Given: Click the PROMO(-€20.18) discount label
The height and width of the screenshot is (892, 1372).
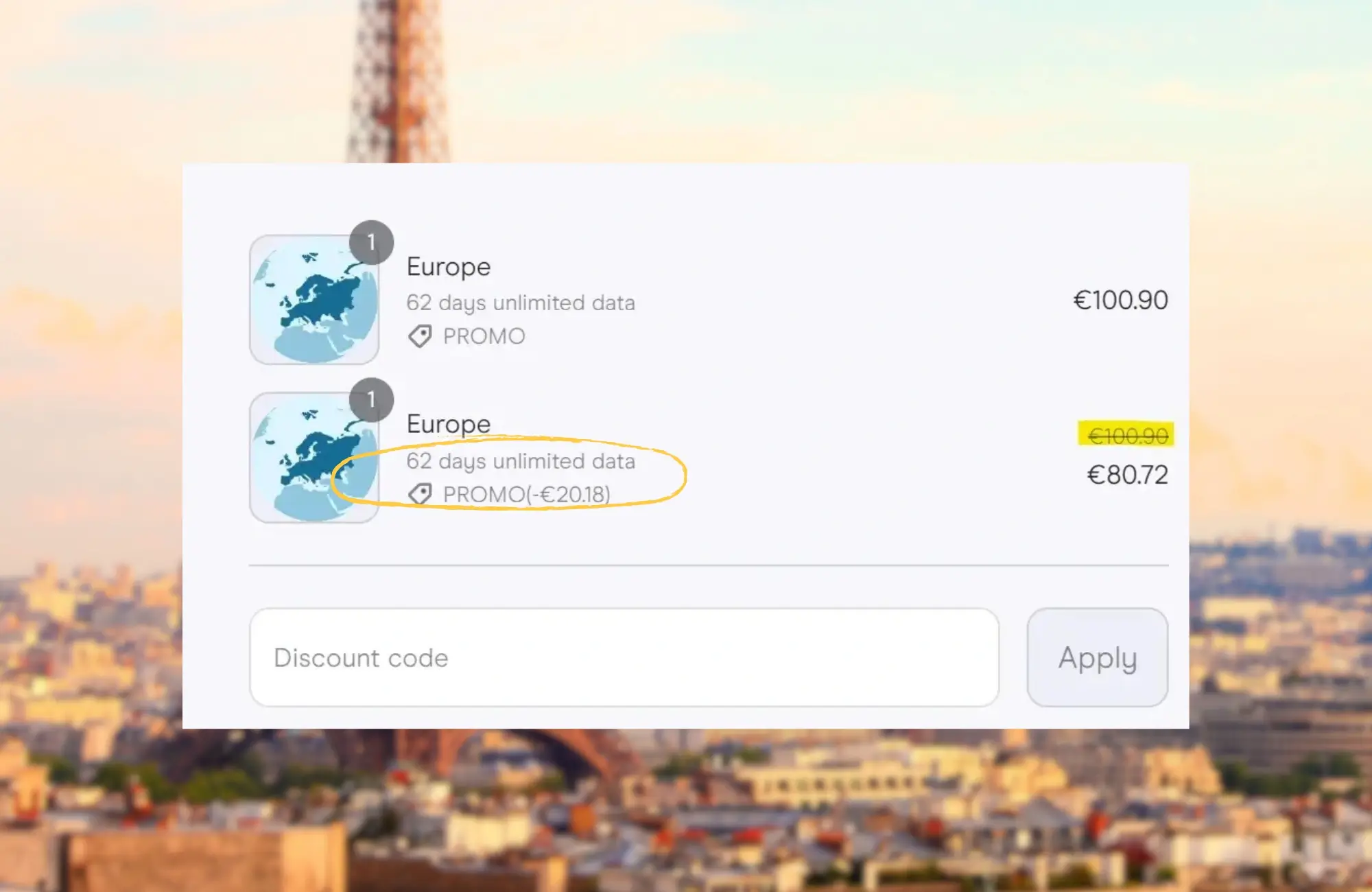Looking at the screenshot, I should click(526, 494).
